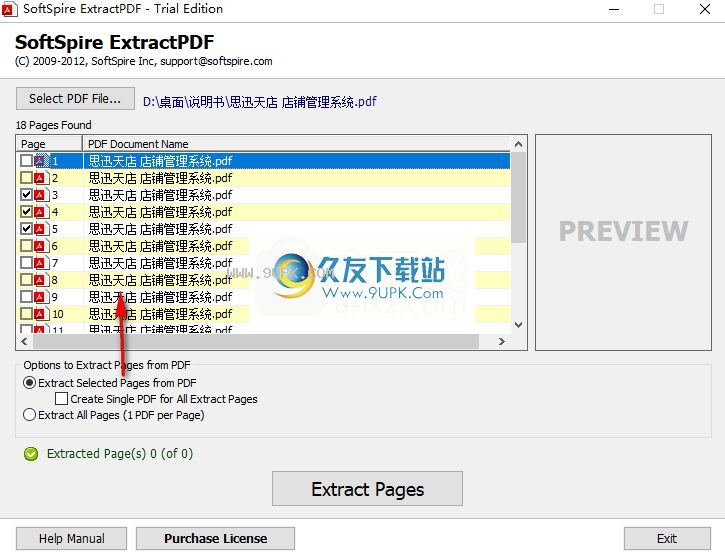Click the PDF Document Name column header
This screenshot has width=725, height=552.
[296, 144]
